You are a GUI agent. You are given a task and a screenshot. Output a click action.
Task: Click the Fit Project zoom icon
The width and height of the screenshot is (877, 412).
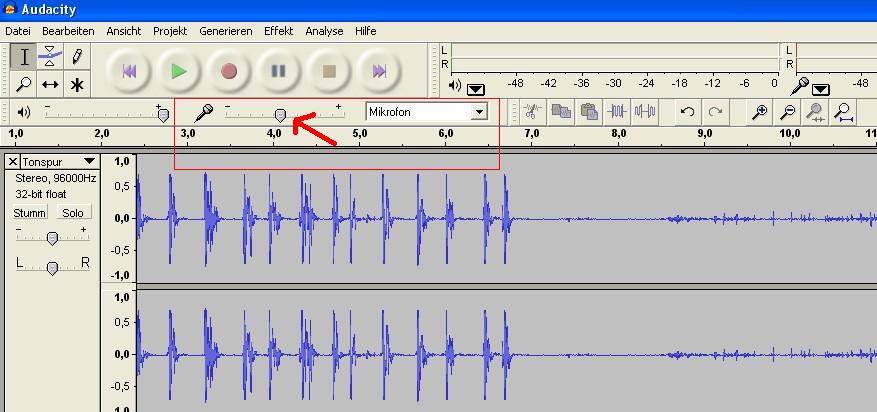[x=844, y=112]
